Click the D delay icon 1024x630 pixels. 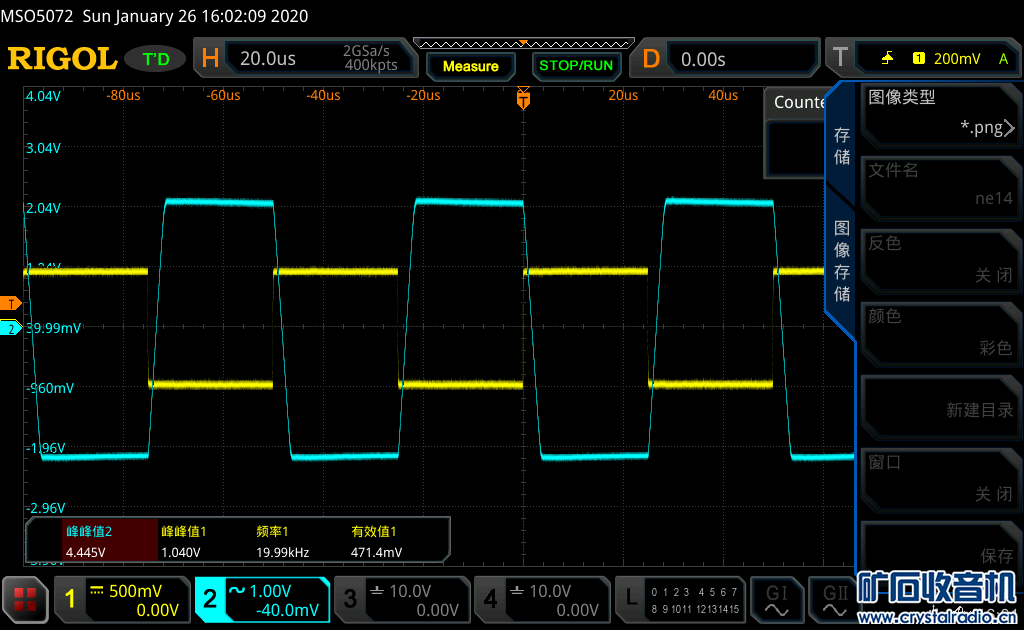pos(651,59)
